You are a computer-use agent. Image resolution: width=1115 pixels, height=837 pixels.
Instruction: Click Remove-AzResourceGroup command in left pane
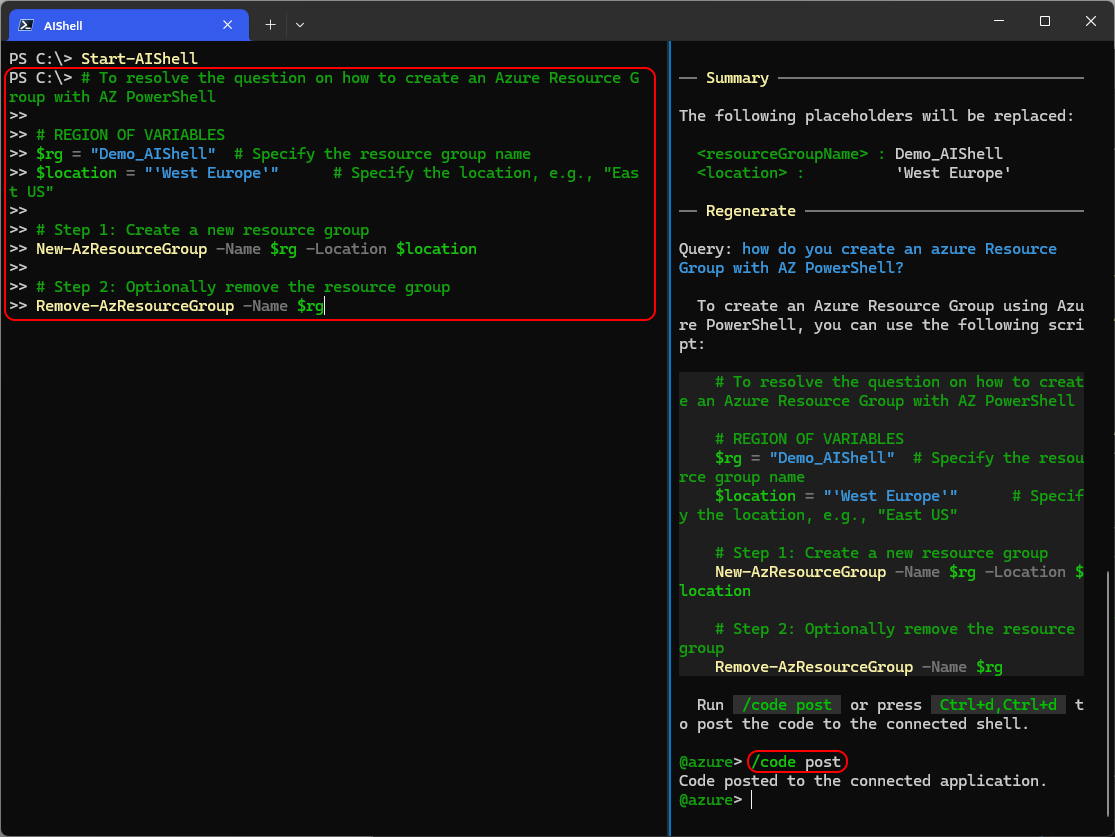135,306
